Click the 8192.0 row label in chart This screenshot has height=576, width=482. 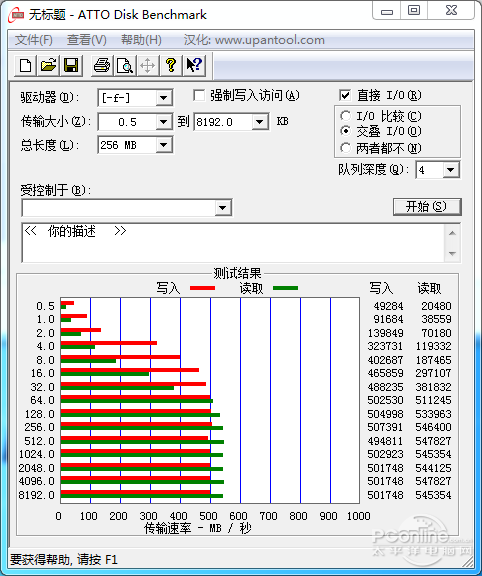pyautogui.click(x=36, y=495)
